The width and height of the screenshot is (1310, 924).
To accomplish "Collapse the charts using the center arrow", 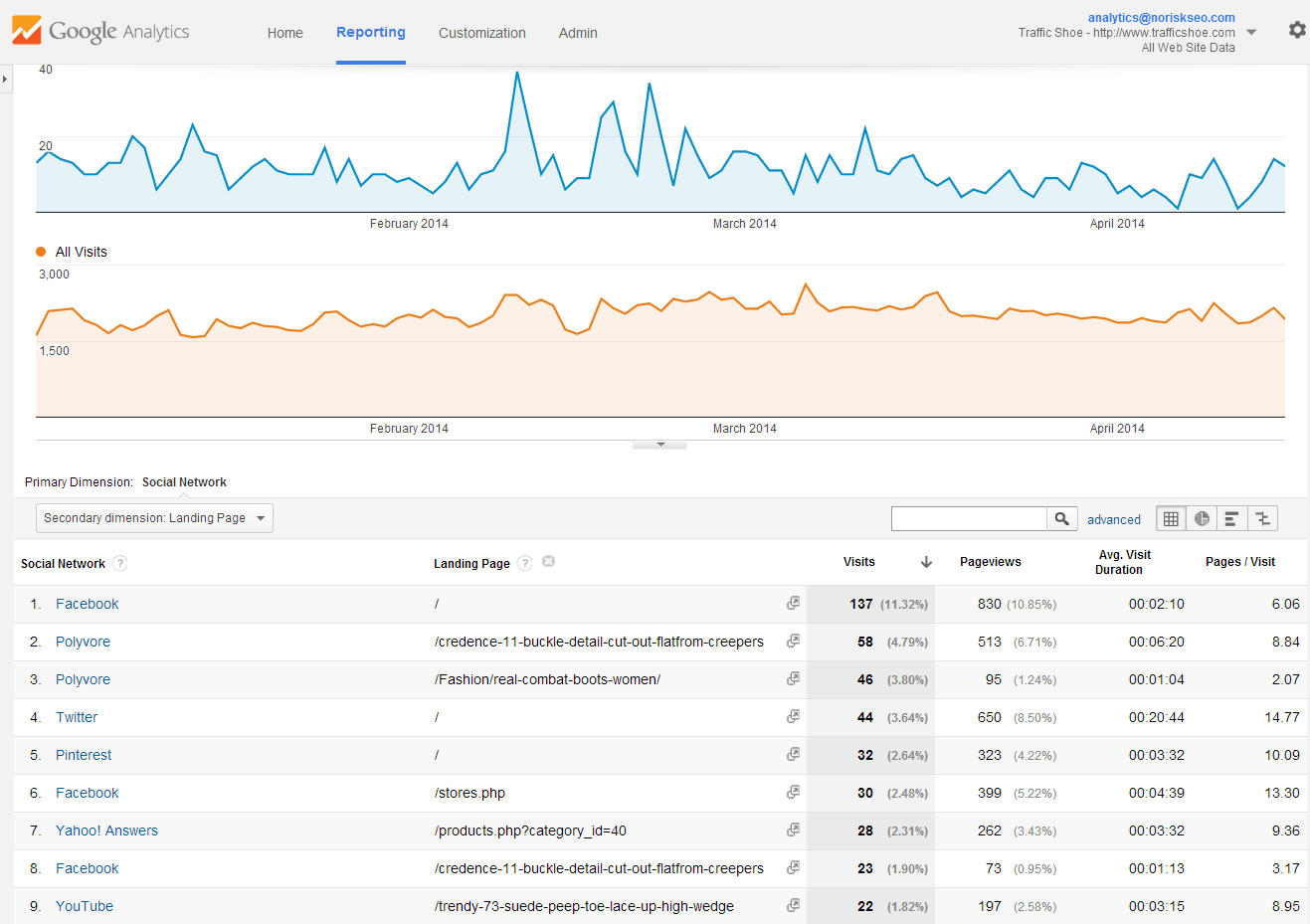I will (658, 445).
